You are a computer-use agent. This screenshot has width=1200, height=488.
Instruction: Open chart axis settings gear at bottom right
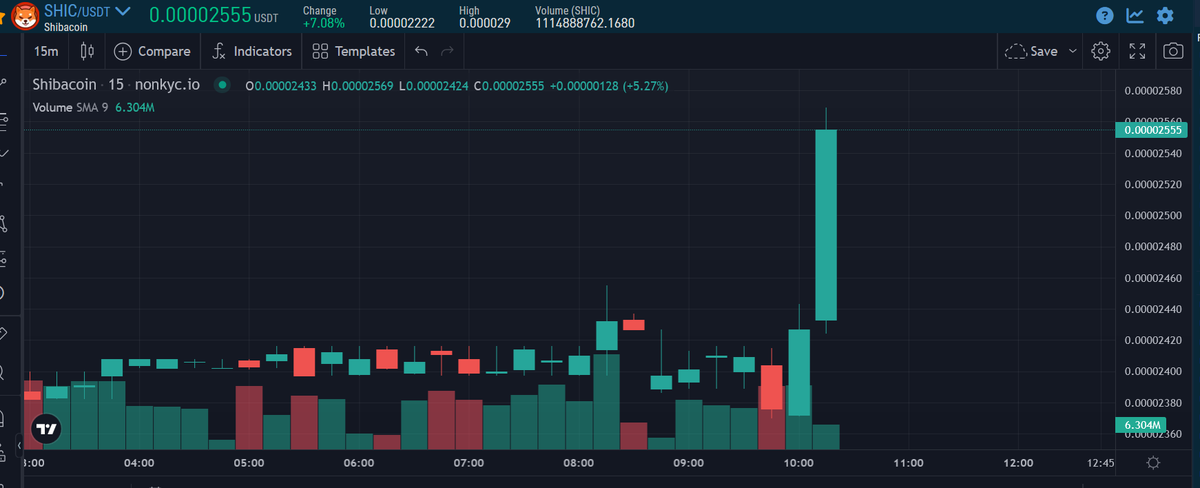click(x=1153, y=463)
